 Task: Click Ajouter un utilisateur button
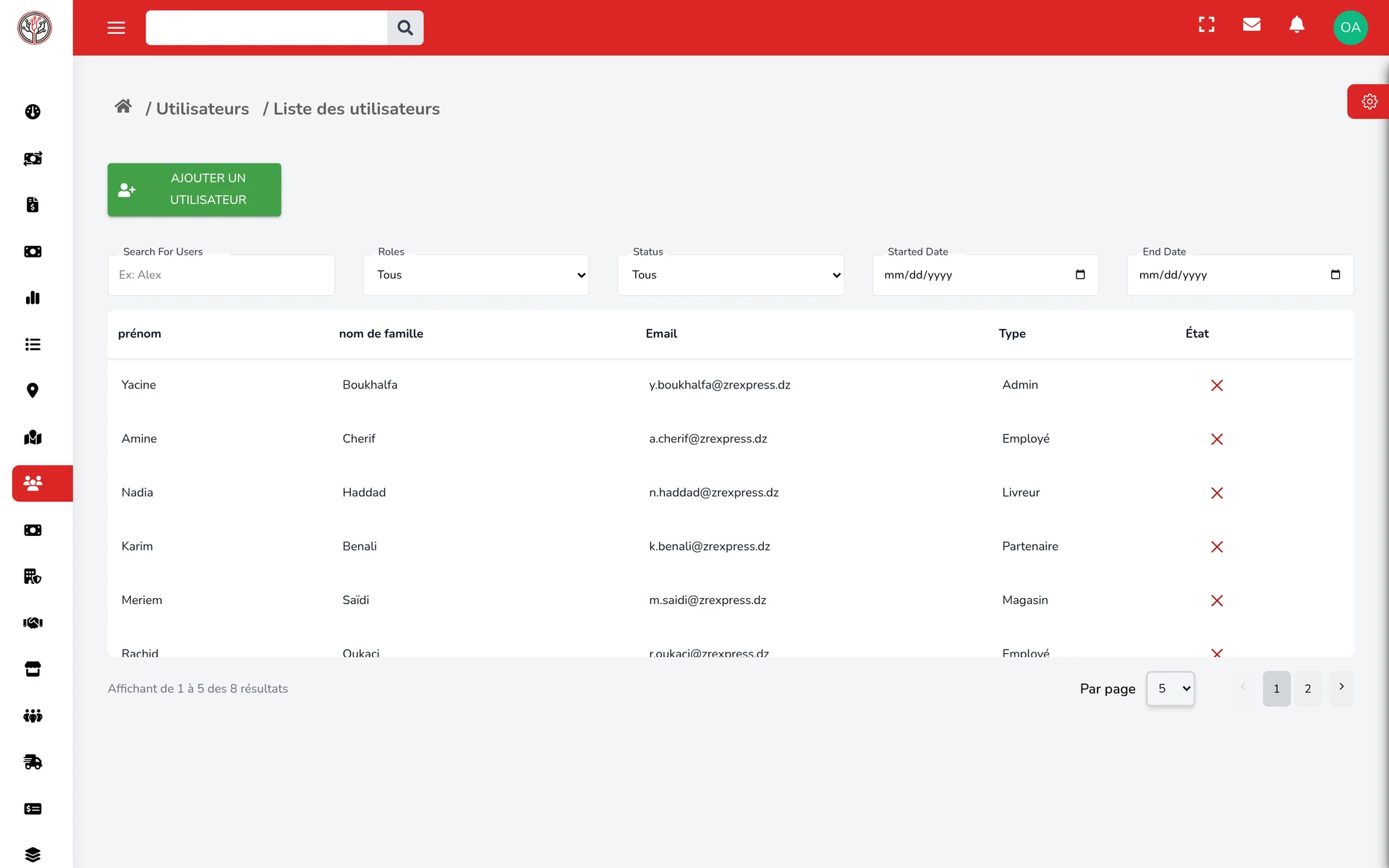pyautogui.click(x=195, y=190)
